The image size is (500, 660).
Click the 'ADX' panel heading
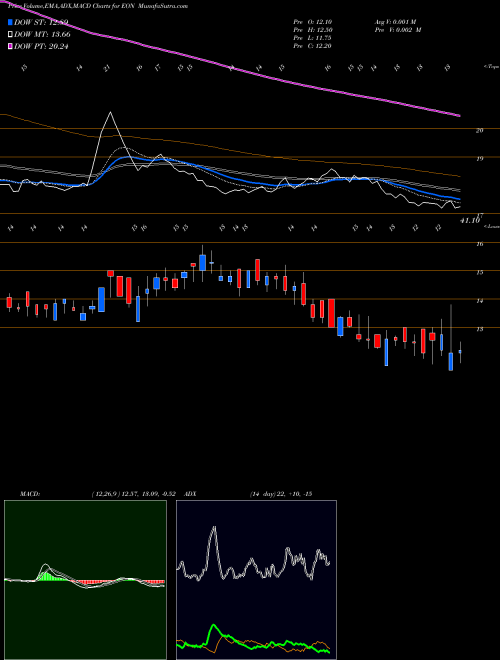point(190,494)
